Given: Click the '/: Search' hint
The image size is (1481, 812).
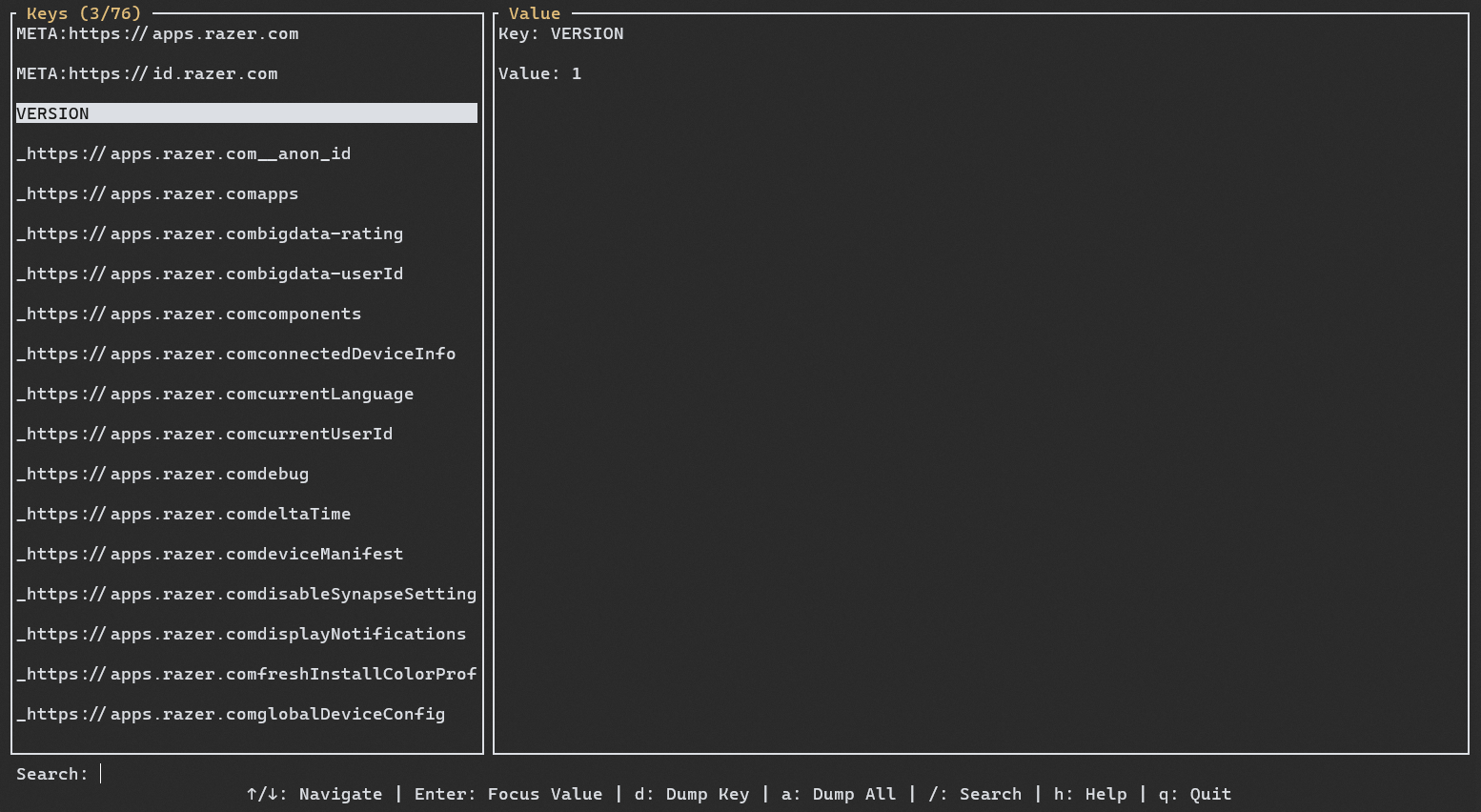Looking at the screenshot, I should (x=975, y=794).
